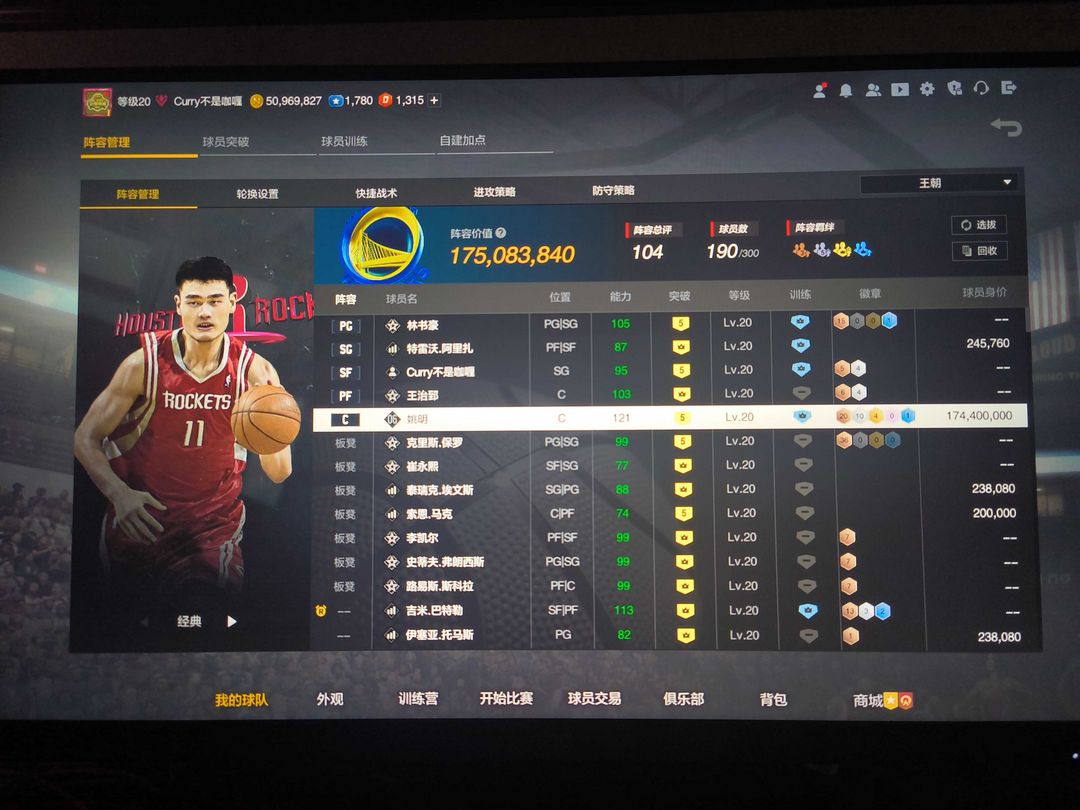
Task: Click the orange lineup bond icon under 阵容羁绊
Action: (x=800, y=249)
